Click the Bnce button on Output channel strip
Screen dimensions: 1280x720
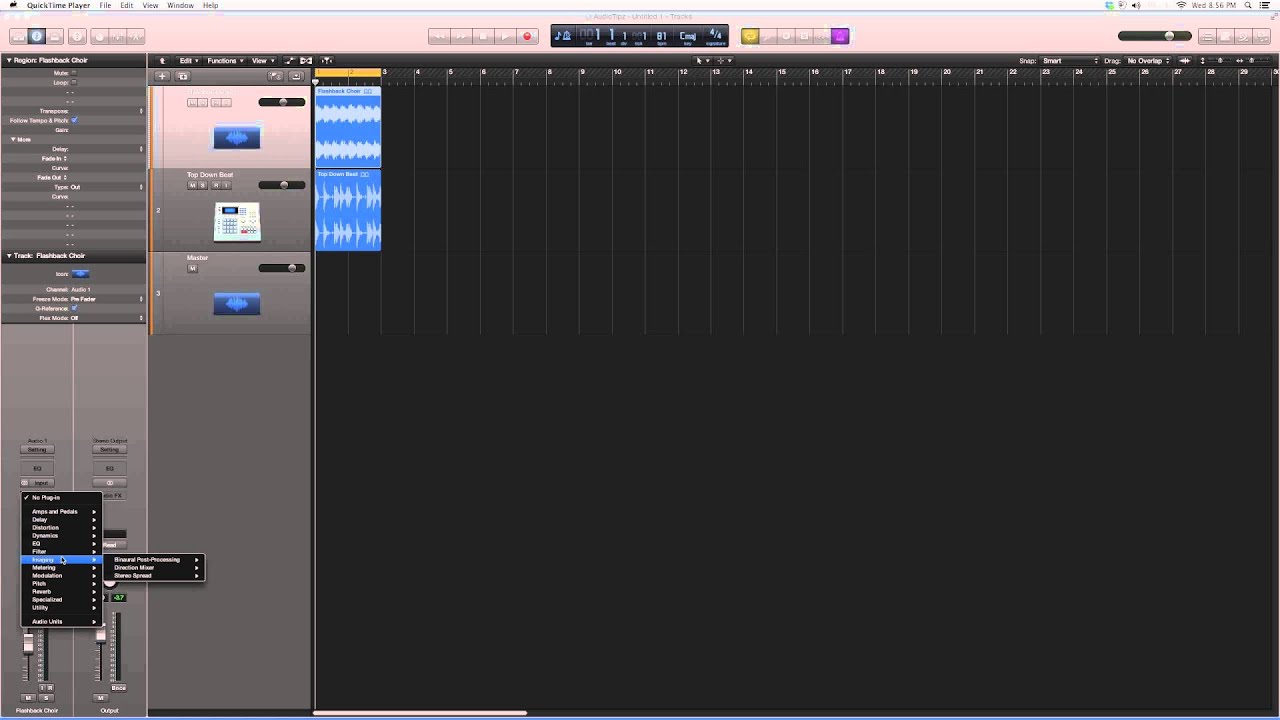(119, 688)
